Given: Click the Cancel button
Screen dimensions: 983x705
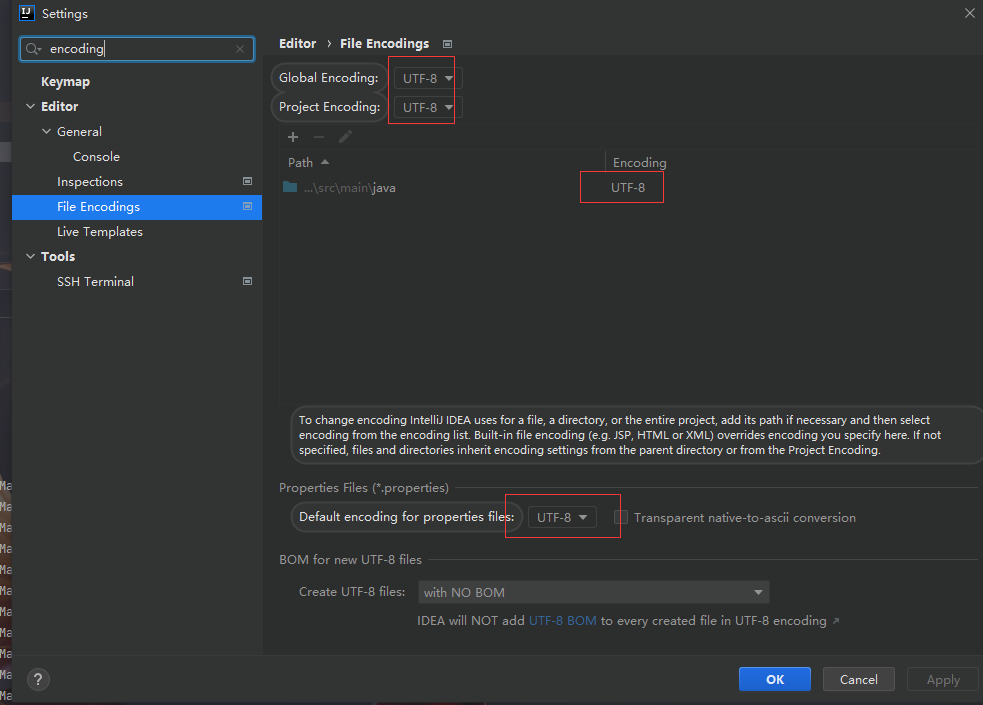Looking at the screenshot, I should point(859,679).
